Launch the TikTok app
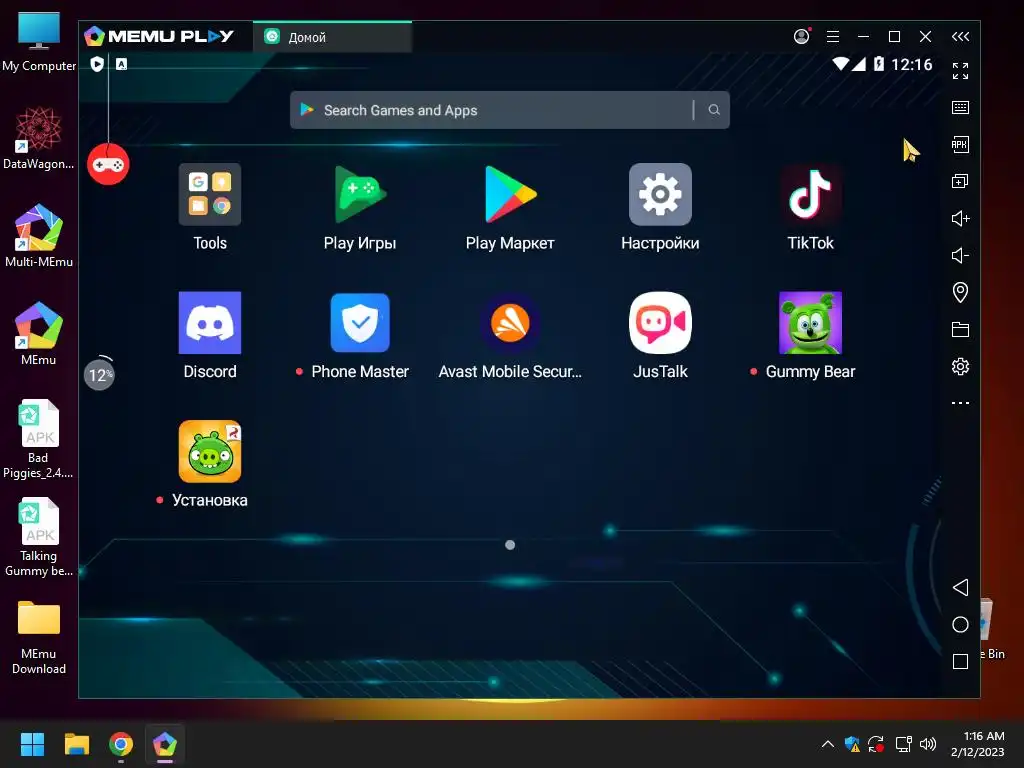 [810, 195]
